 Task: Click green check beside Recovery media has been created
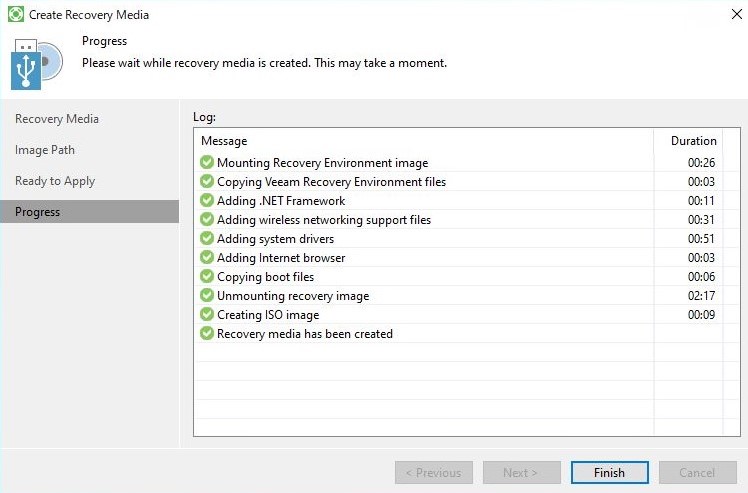click(207, 334)
